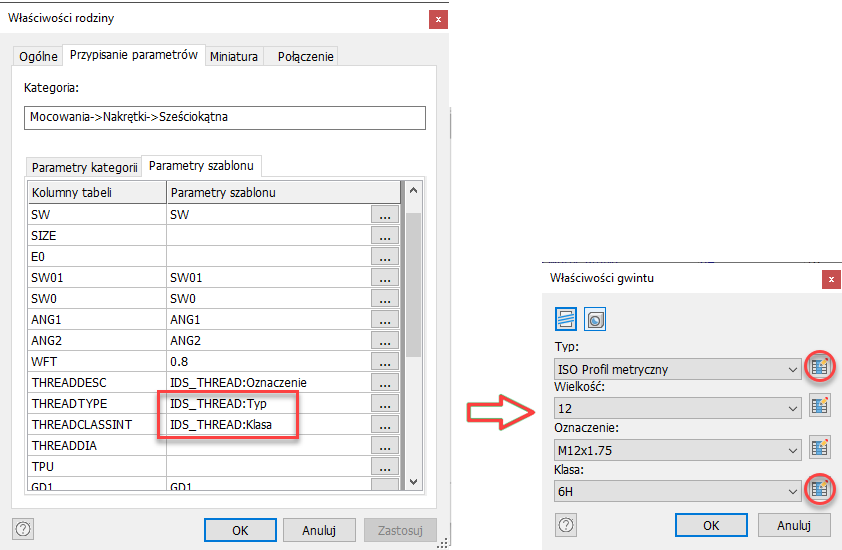842x550 pixels.
Task: Open the Typ dropdown ISO Profil metryczny
Action: [677, 370]
